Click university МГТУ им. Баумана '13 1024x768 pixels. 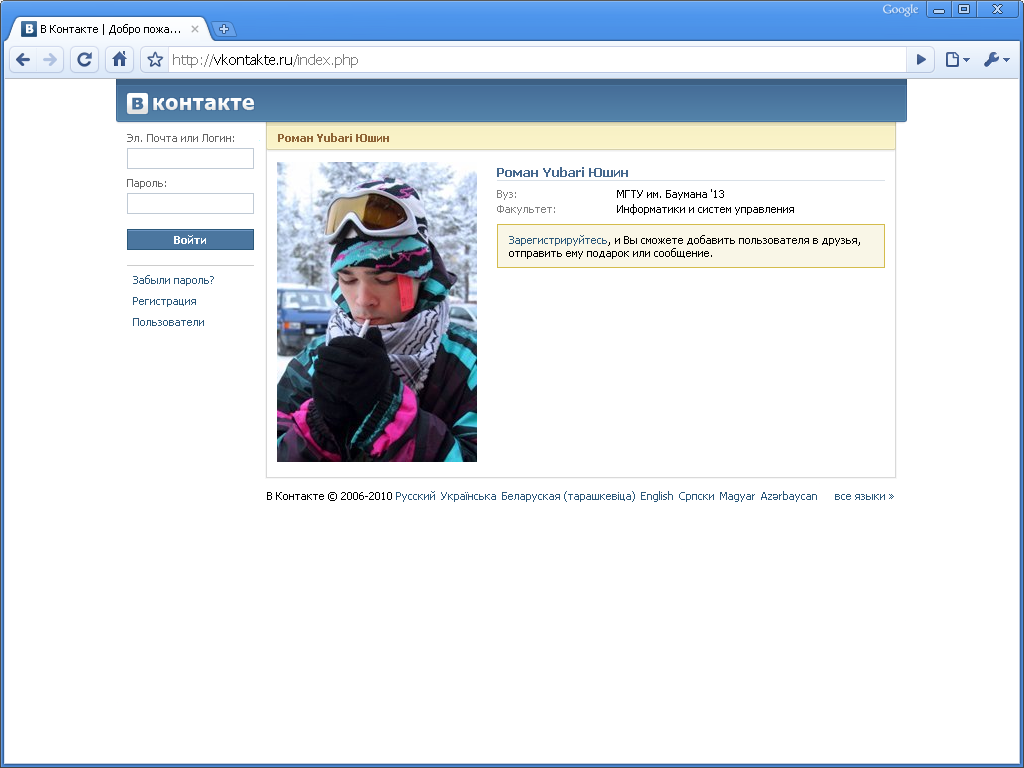(x=670, y=194)
